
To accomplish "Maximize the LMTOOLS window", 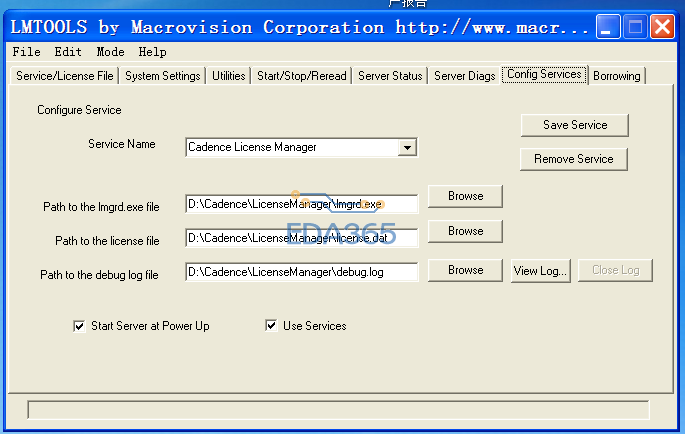I will [x=635, y=27].
